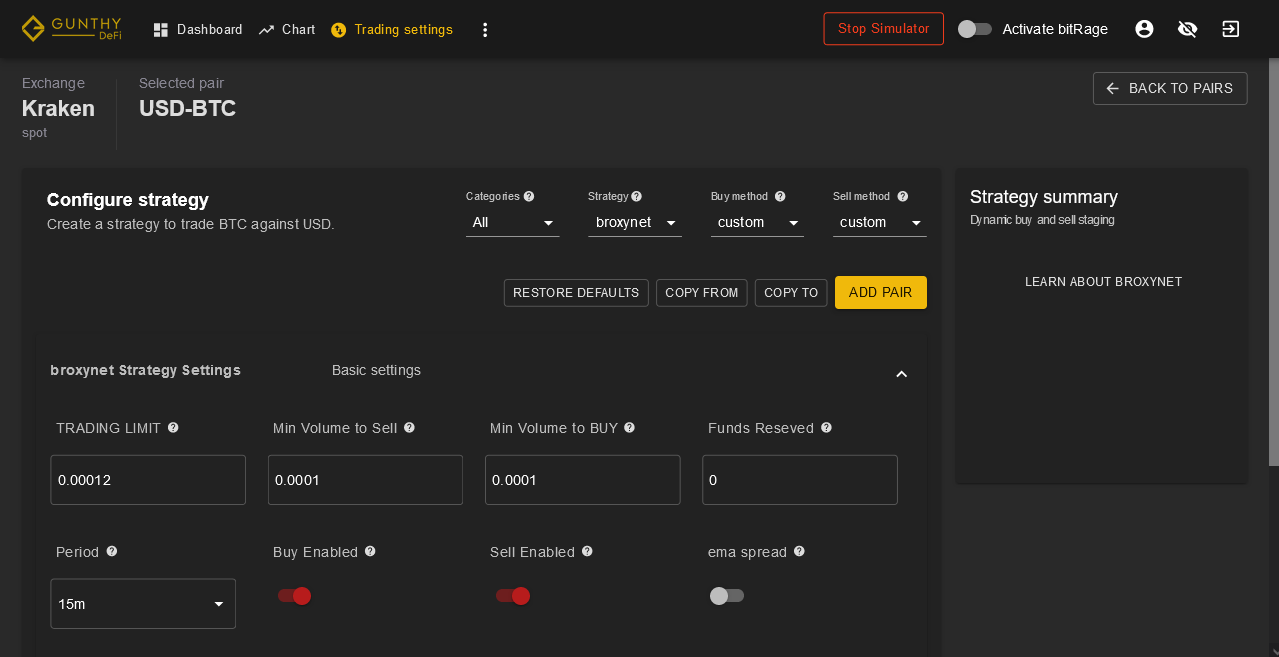Click the Funds Reseved input field
1279x657 pixels.
[x=800, y=480]
